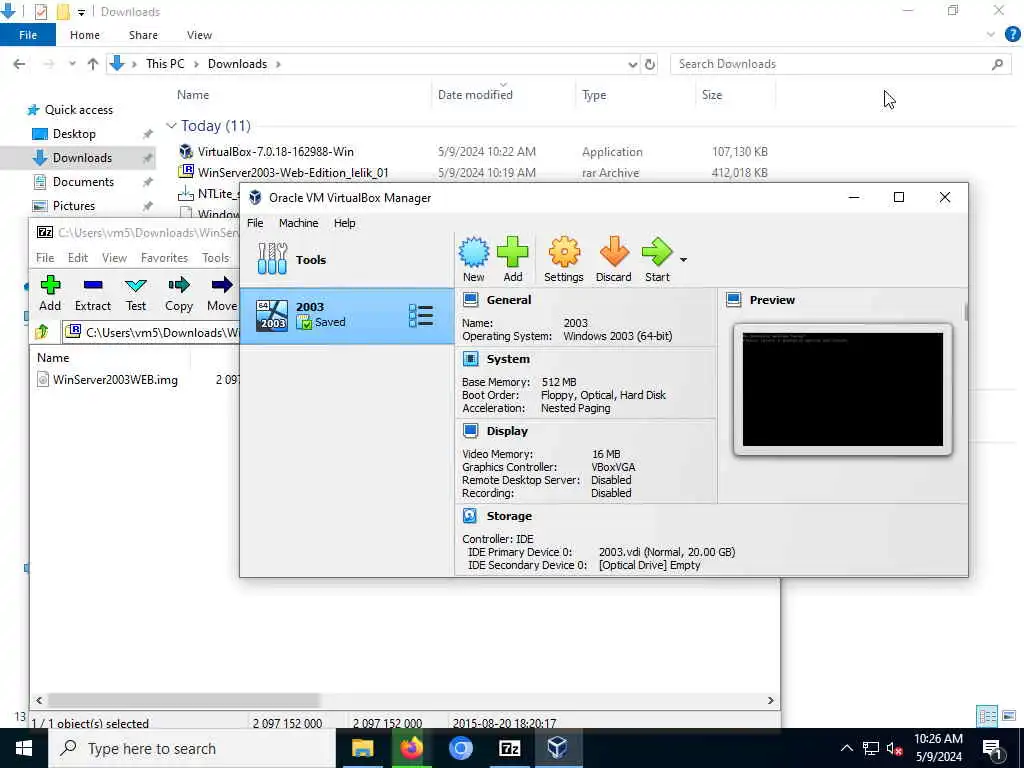Open Firefox from the taskbar
The height and width of the screenshot is (768, 1024).
tap(411, 748)
